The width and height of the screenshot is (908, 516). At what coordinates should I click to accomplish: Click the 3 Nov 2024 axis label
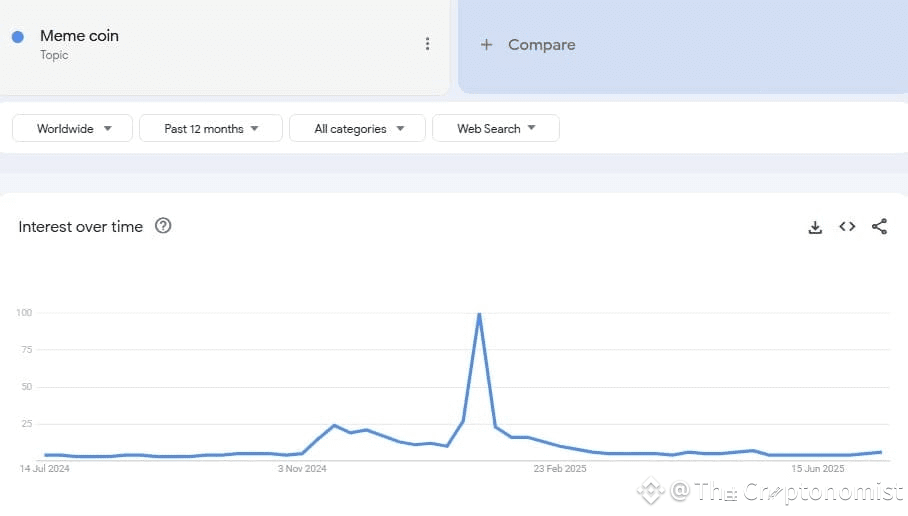click(x=302, y=469)
